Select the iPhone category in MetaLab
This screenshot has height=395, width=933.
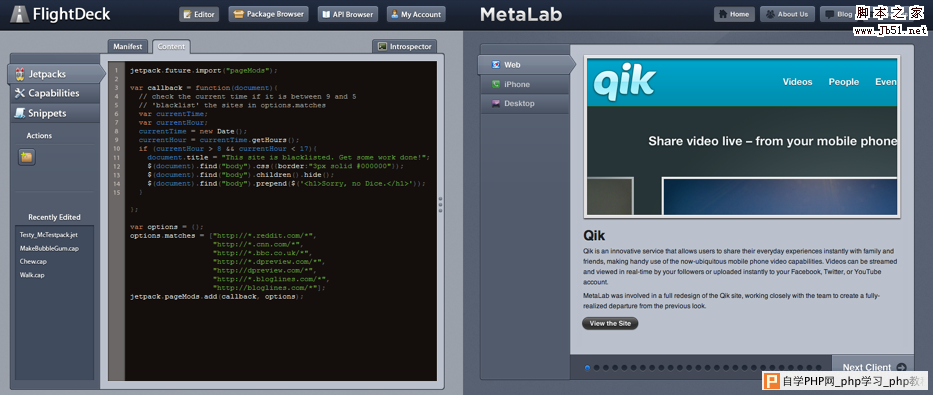pos(524,84)
